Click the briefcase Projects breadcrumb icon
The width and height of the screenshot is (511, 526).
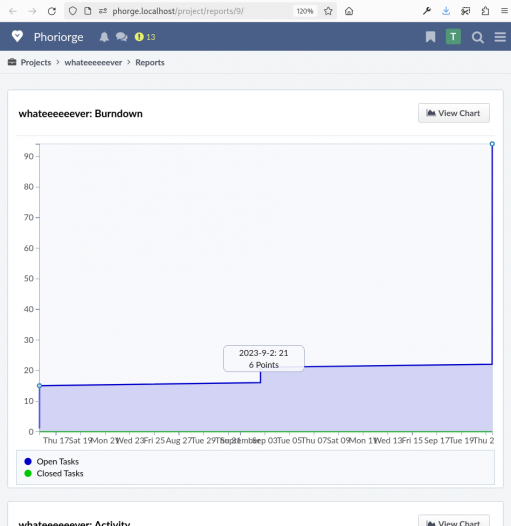[x=12, y=62]
